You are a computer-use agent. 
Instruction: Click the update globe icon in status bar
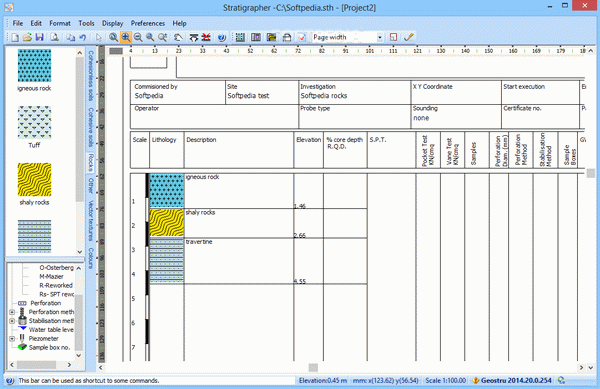point(561,381)
